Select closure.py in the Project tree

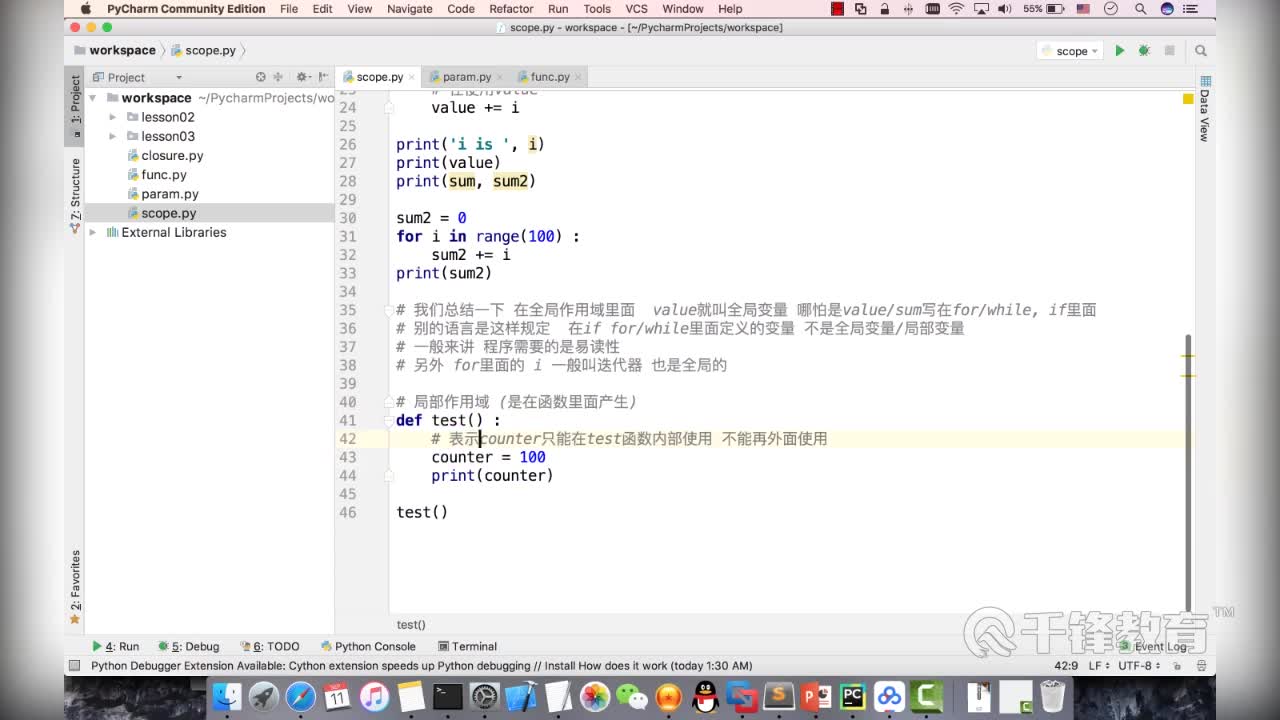pyautogui.click(x=172, y=155)
